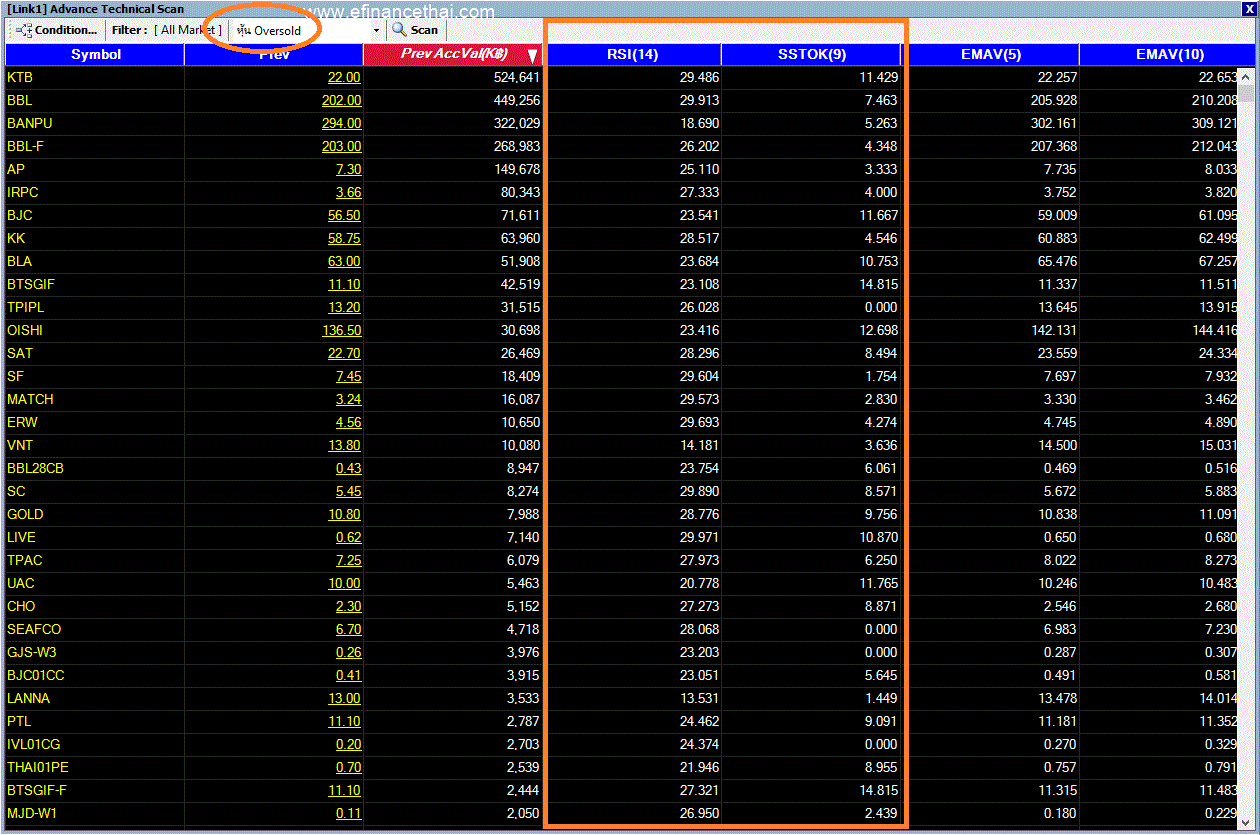1260x835 pixels.
Task: Sort by the Symbol column header
Action: point(95,54)
